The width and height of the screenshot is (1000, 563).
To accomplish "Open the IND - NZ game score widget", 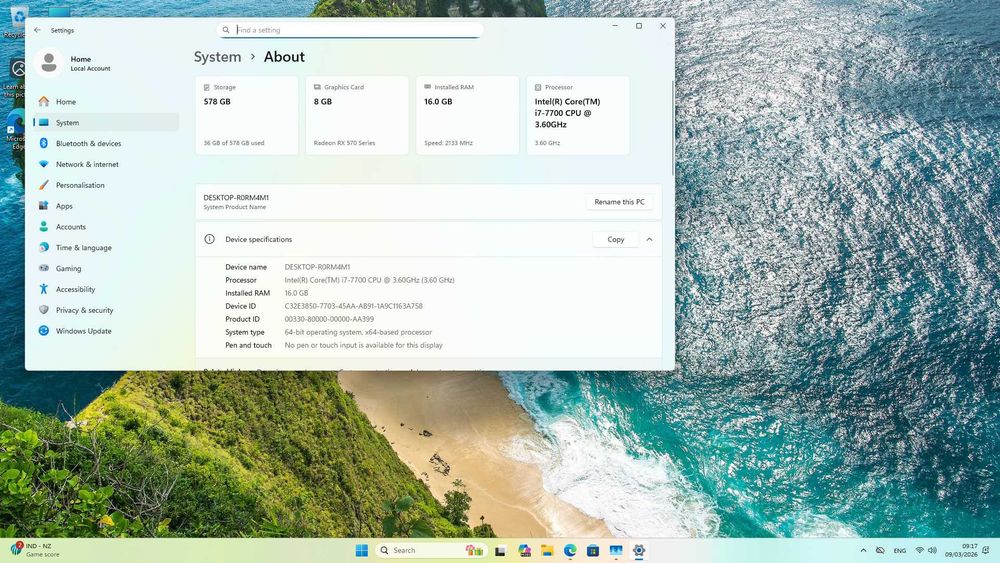I will point(36,550).
